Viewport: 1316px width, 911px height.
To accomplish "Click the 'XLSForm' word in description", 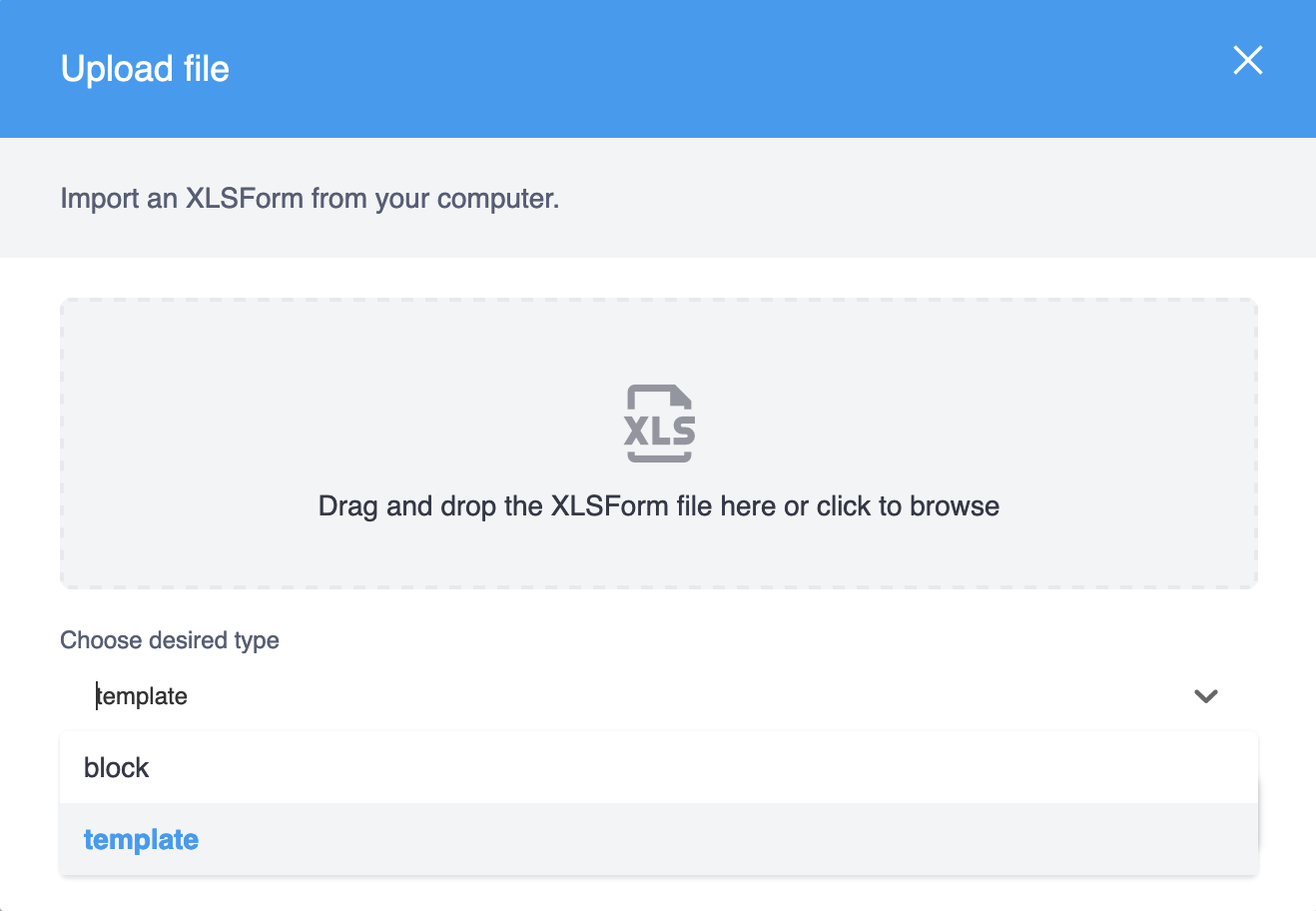I will 245,199.
